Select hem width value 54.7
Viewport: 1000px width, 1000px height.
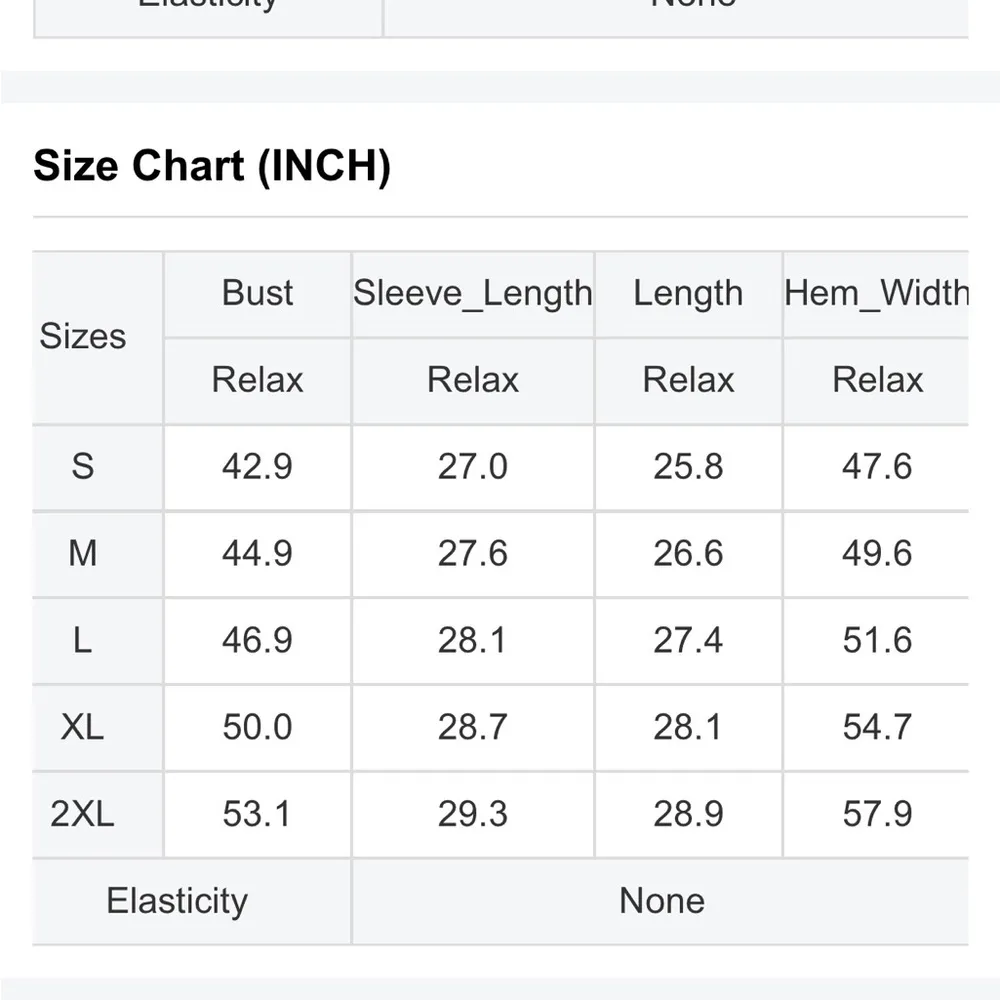(x=877, y=727)
